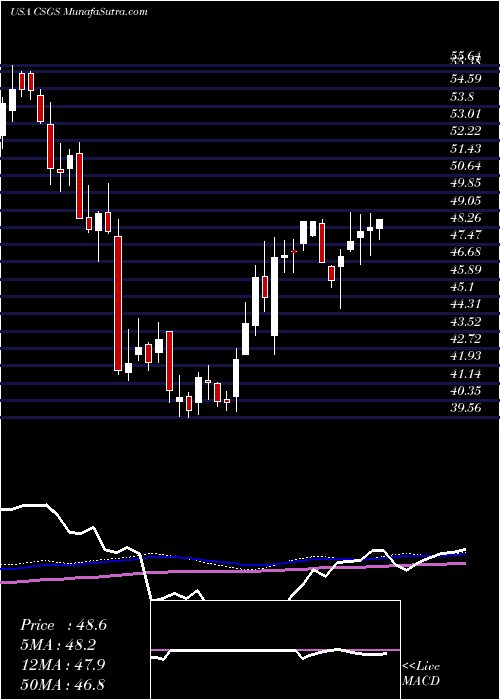Click the 48.26 price axis label
The width and height of the screenshot is (500, 700).
click(x=466, y=218)
